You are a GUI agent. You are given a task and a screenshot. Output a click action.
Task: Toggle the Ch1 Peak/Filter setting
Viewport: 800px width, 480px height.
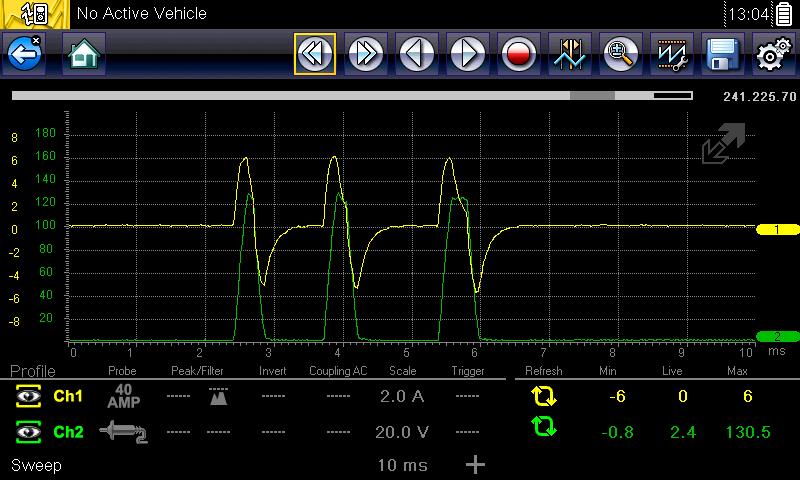[x=217, y=397]
